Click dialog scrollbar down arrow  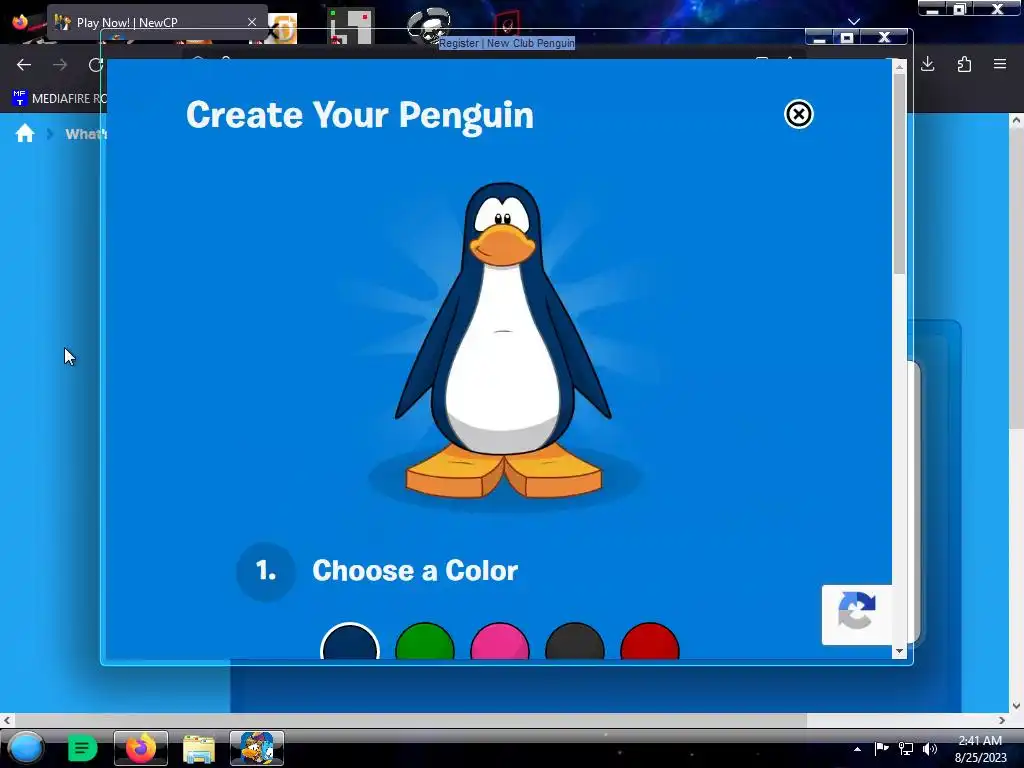coord(899,651)
